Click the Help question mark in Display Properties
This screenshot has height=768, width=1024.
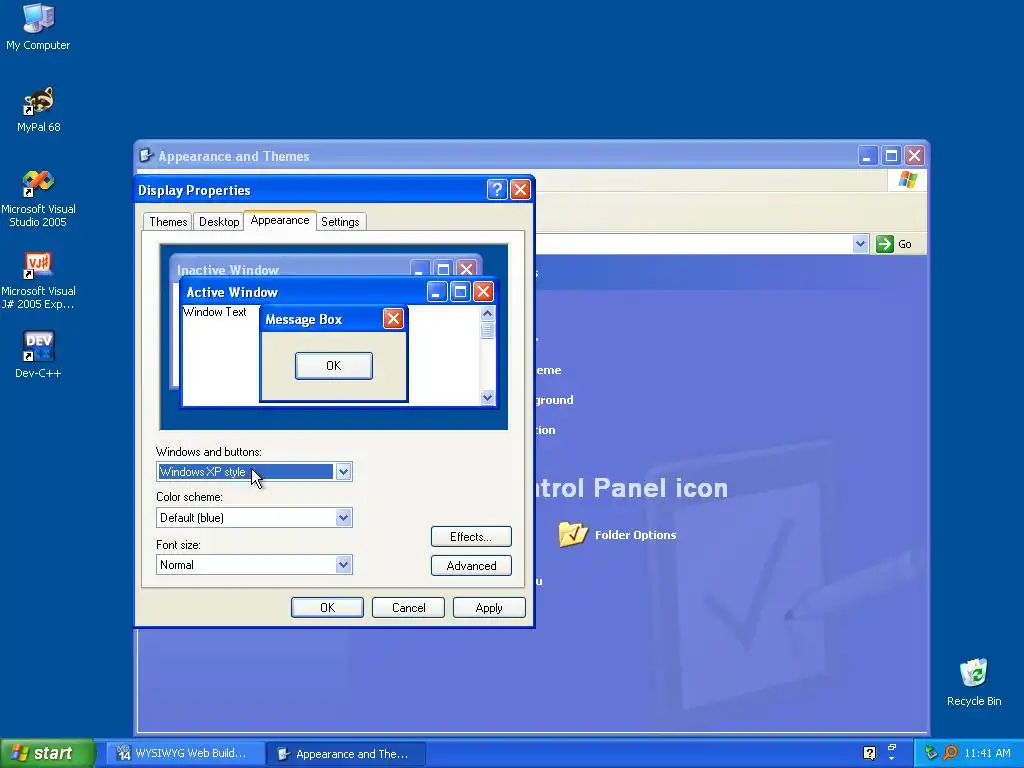tap(496, 189)
